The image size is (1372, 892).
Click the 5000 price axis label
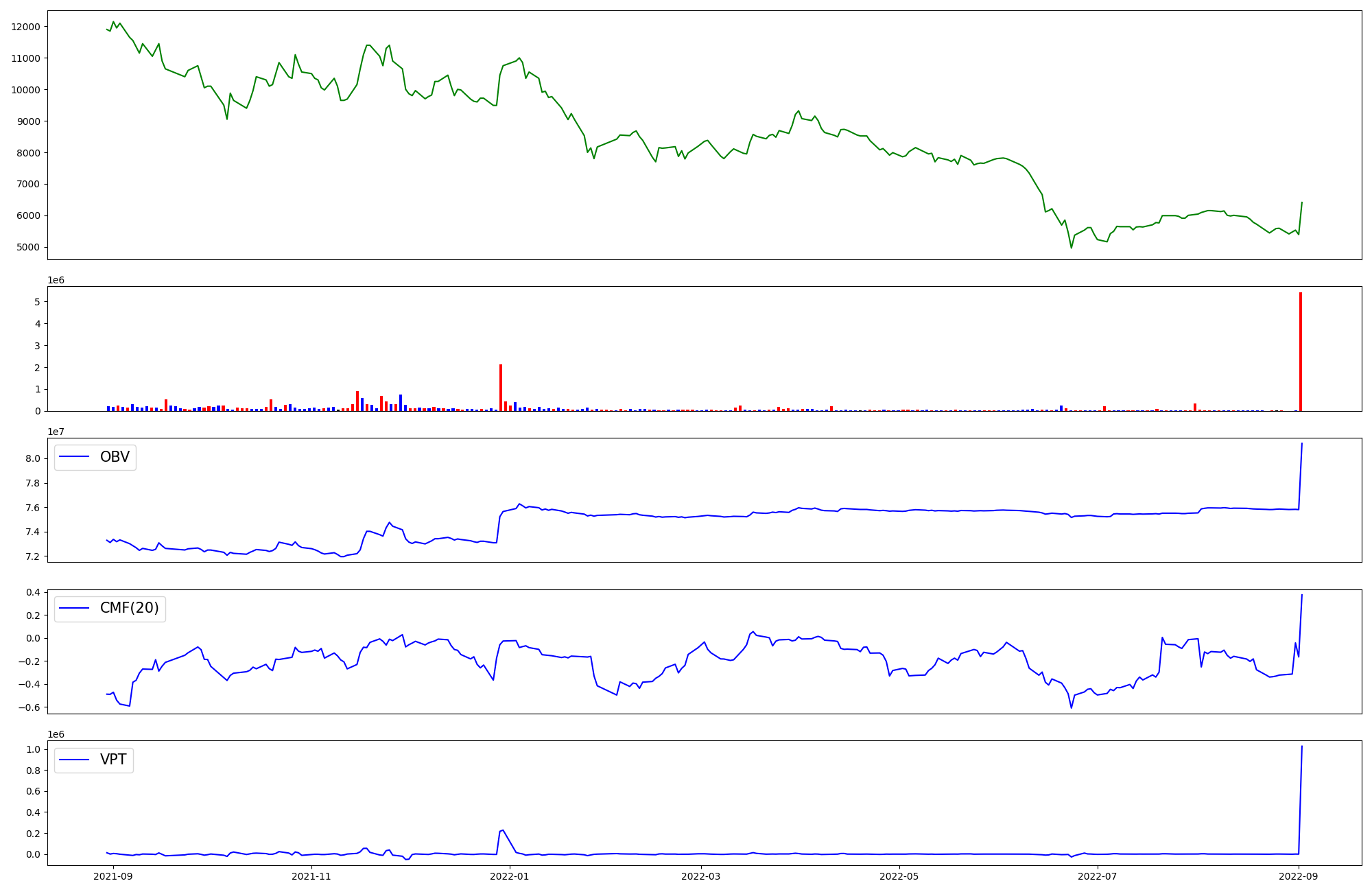coord(28,247)
